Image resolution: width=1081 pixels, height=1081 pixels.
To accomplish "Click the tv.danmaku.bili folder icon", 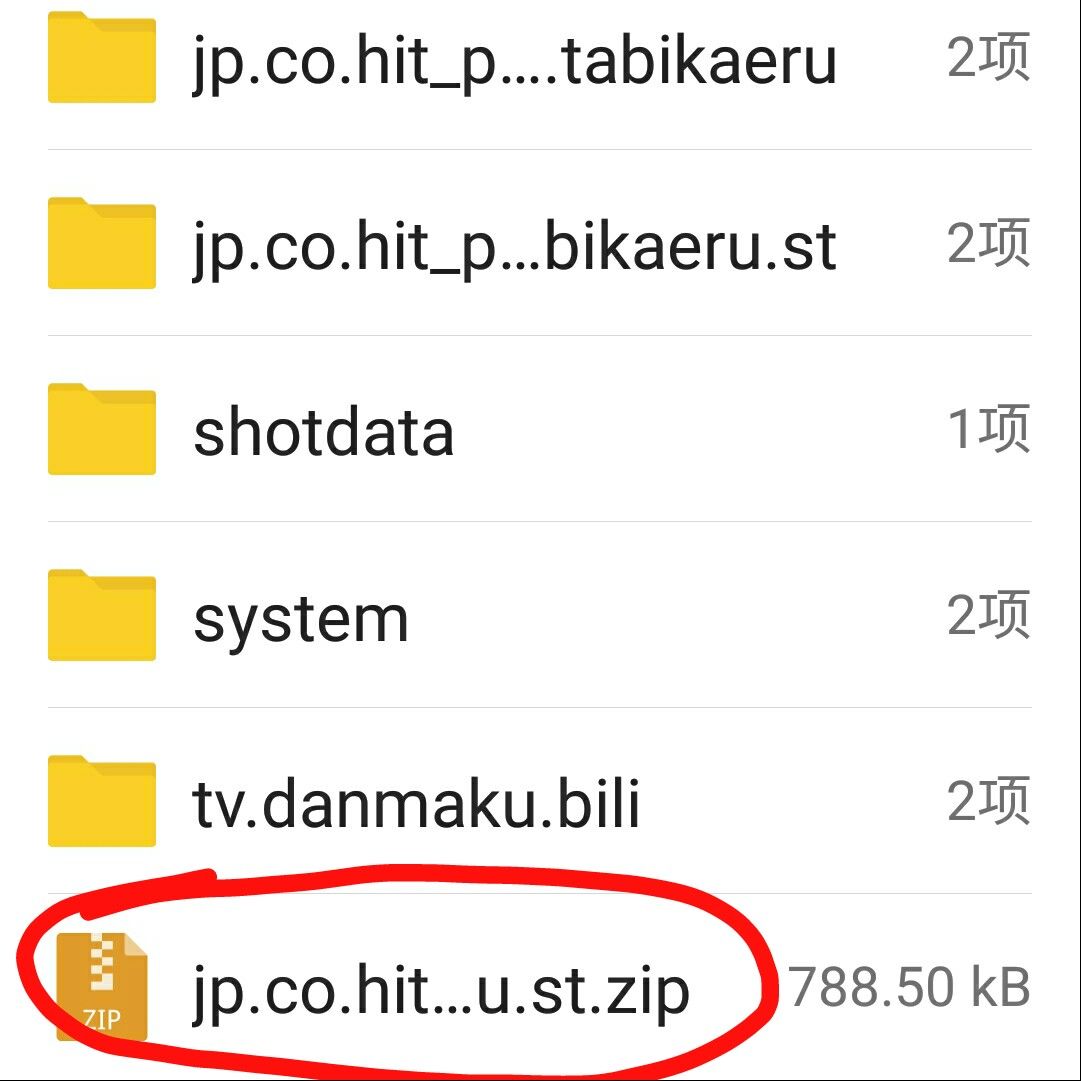I will click(x=101, y=801).
